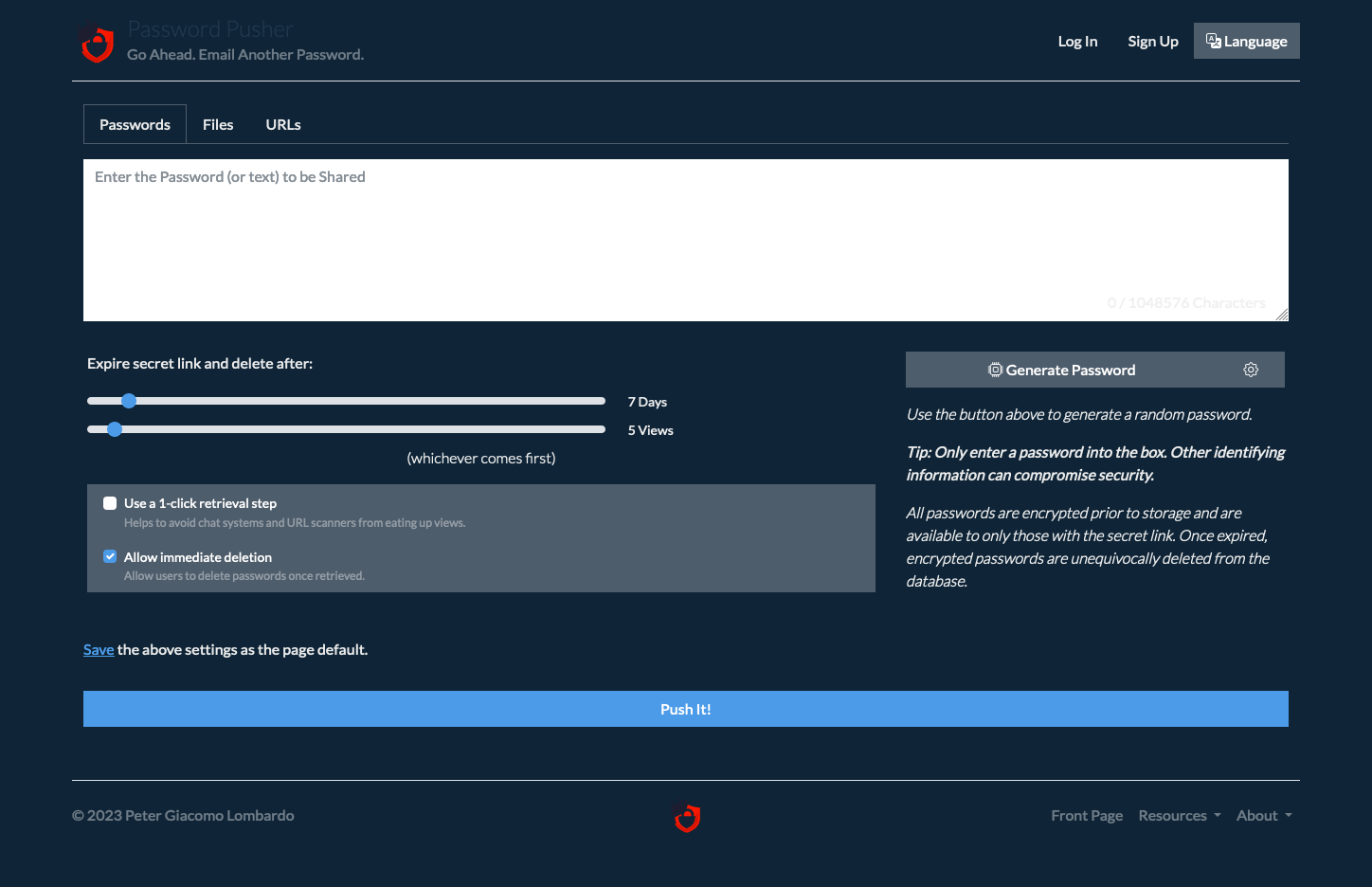
Task: Click inside the password entry text area
Action: 686,240
